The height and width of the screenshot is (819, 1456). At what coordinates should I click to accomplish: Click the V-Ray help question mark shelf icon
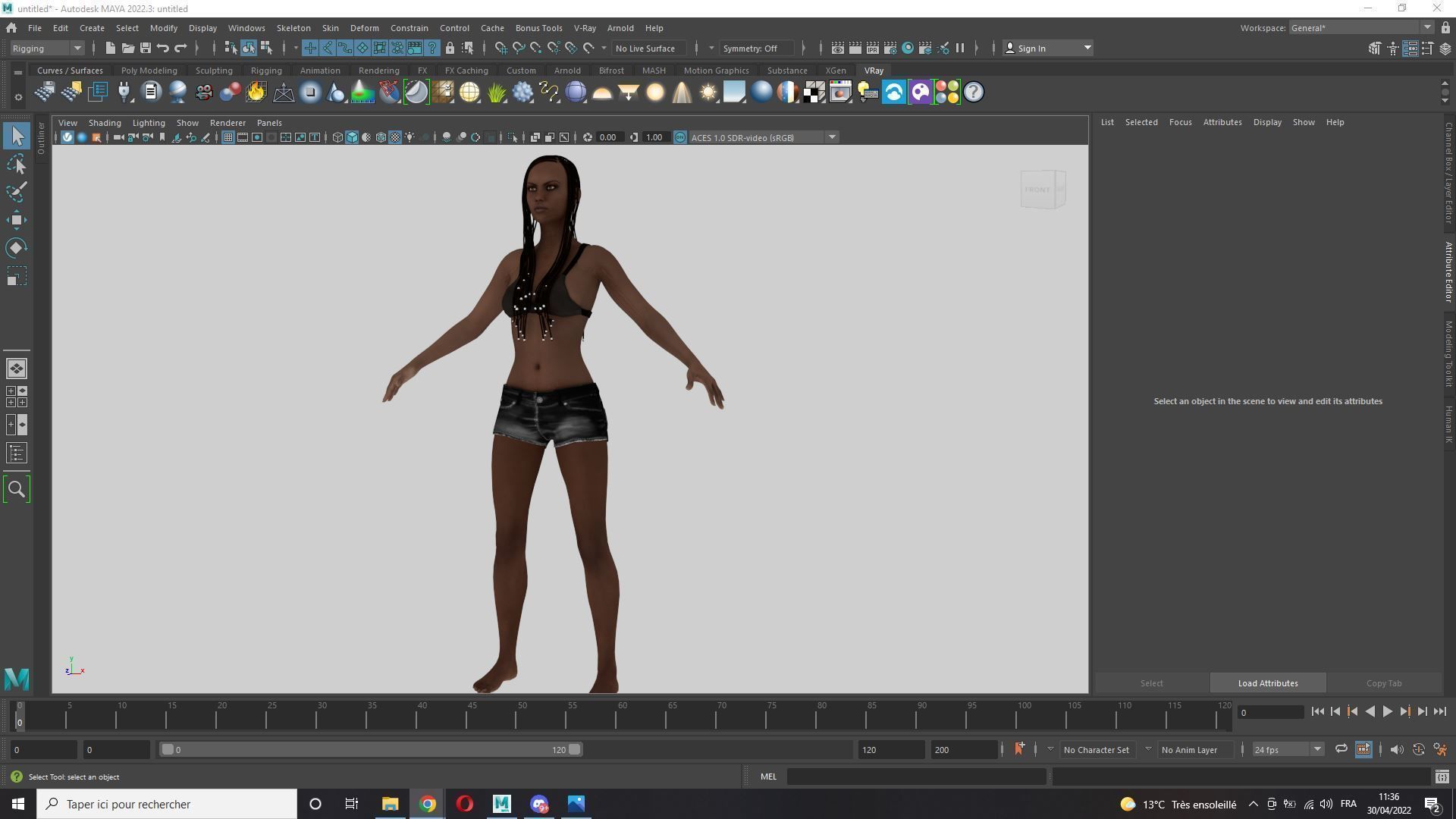pos(974,93)
